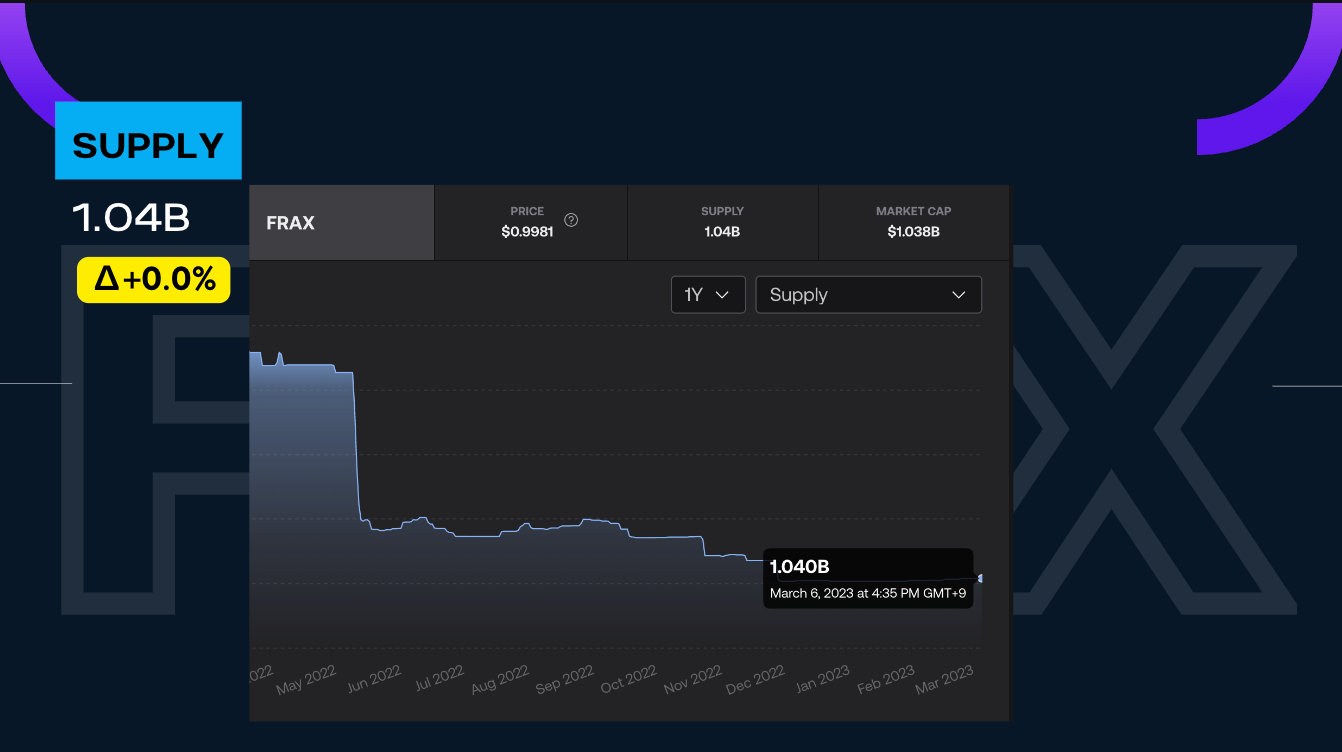Click the Aug 2022 axis label
The height and width of the screenshot is (752, 1342).
(499, 680)
